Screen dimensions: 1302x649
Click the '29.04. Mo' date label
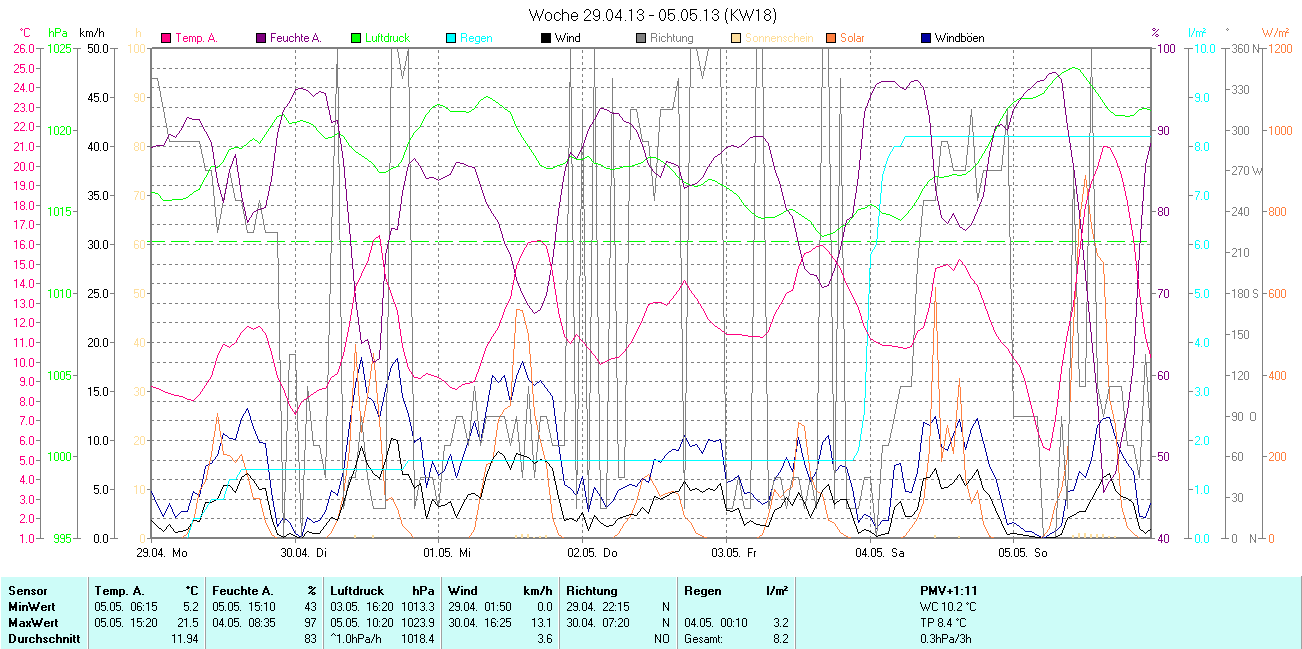pyautogui.click(x=163, y=551)
